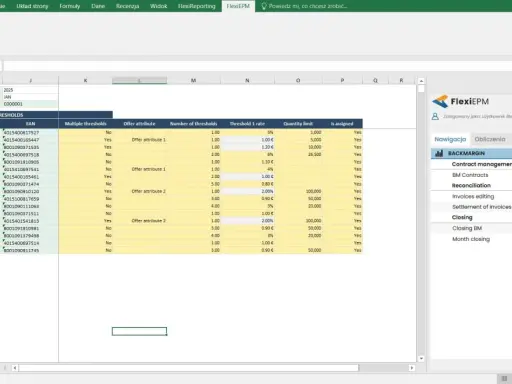Select column L header
The height and width of the screenshot is (384, 512).
(139, 80)
